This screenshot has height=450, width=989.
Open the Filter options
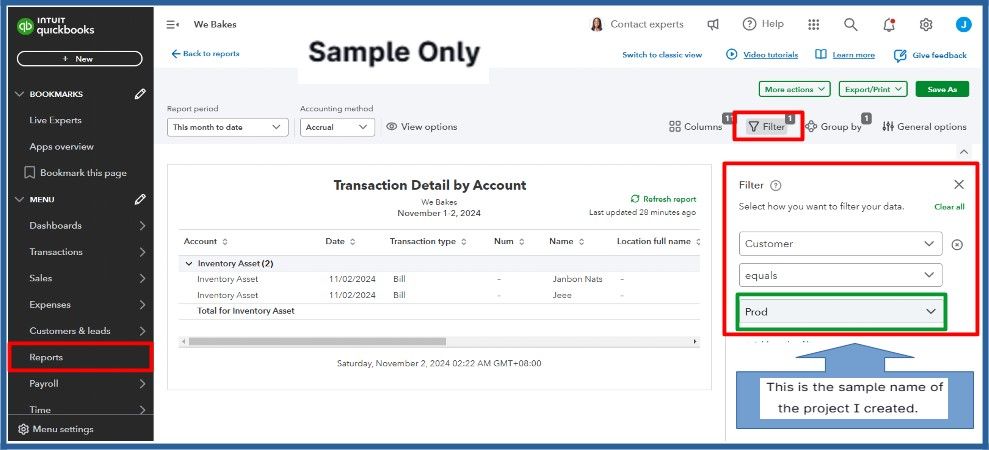tap(767, 127)
